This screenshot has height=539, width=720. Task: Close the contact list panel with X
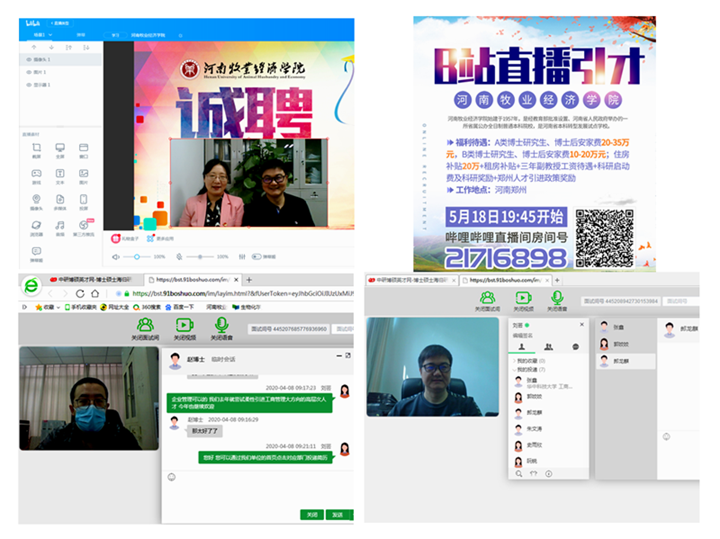[582, 325]
